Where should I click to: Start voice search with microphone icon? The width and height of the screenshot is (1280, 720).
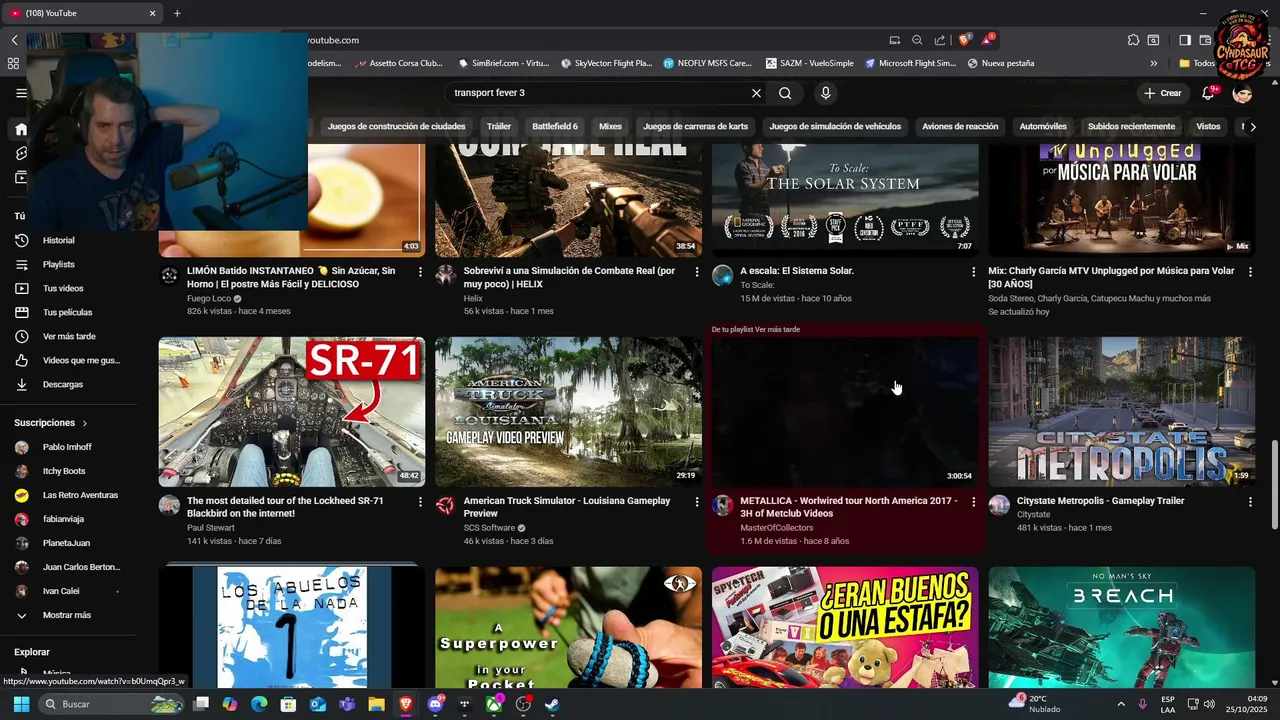point(825,93)
